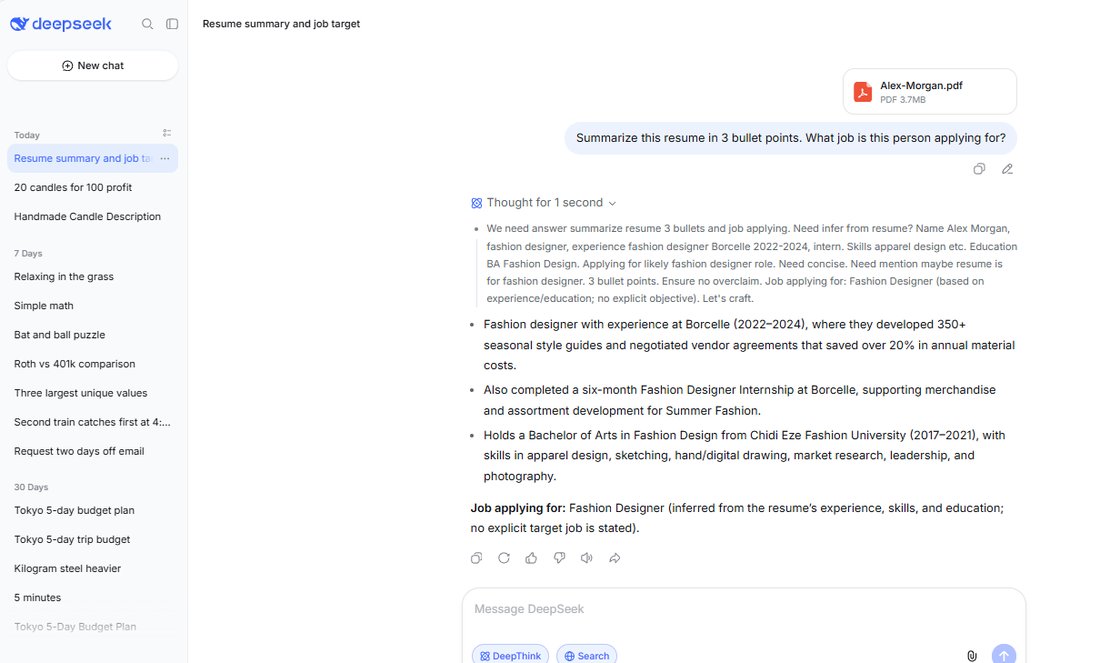1100x663 pixels.
Task: Open the chat search magnifier icon
Action: (147, 24)
